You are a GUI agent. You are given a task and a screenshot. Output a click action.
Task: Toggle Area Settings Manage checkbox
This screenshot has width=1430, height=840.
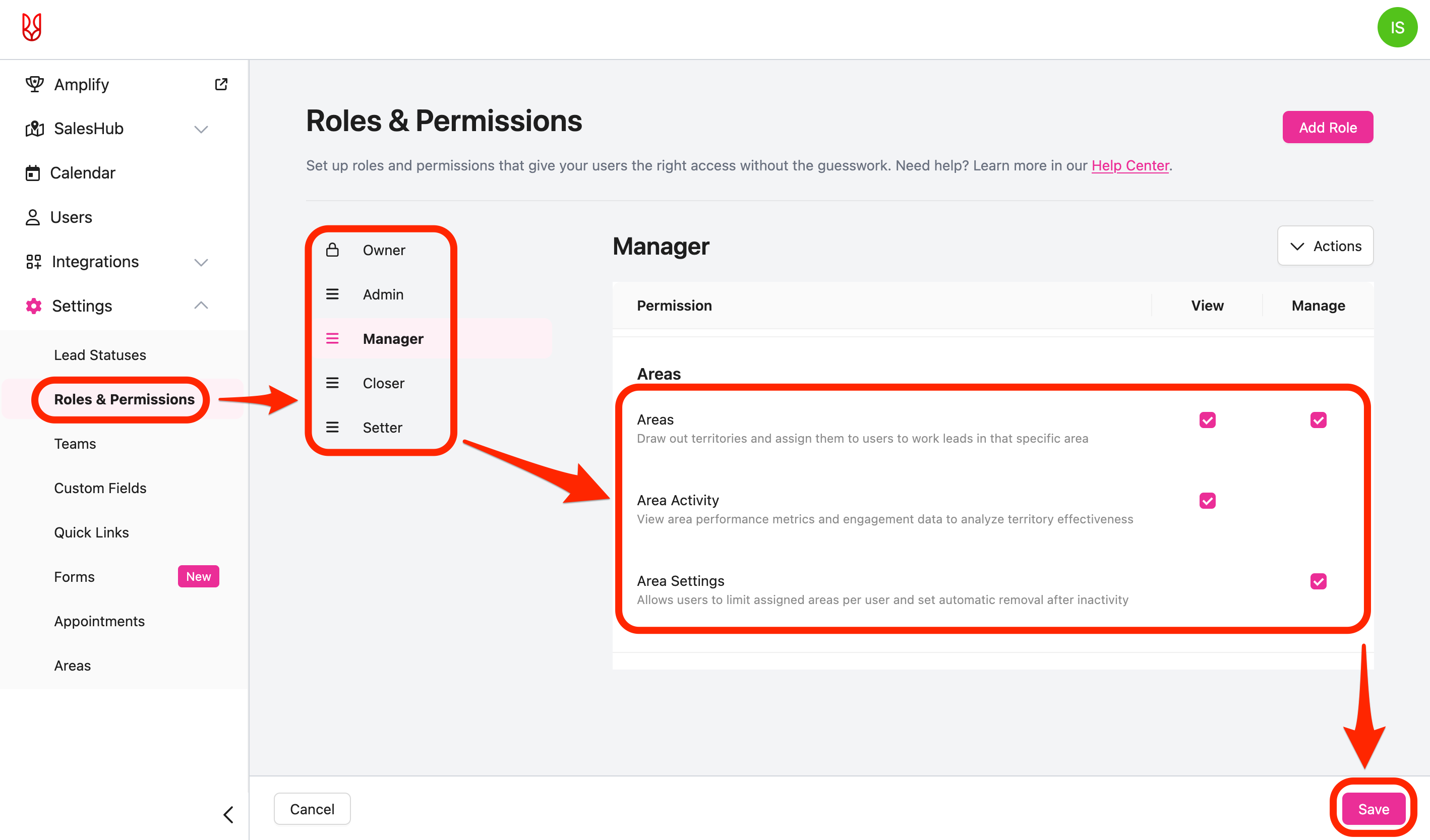click(1318, 581)
